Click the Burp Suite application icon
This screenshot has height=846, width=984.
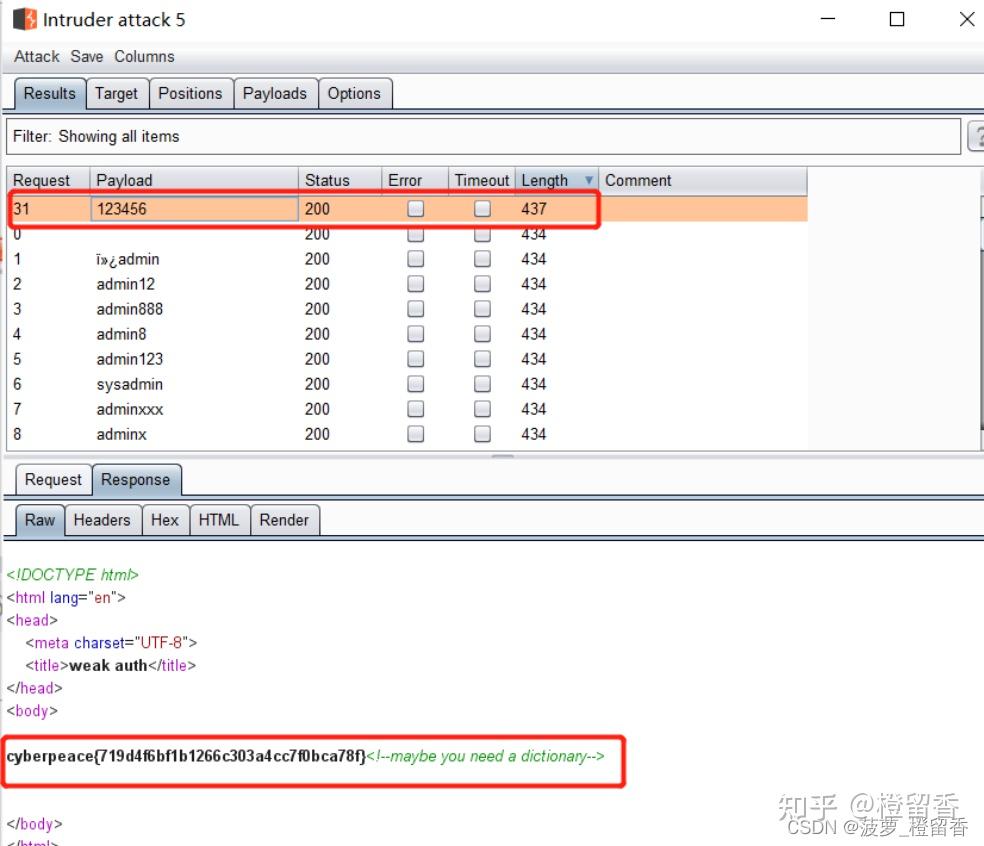pos(25,19)
